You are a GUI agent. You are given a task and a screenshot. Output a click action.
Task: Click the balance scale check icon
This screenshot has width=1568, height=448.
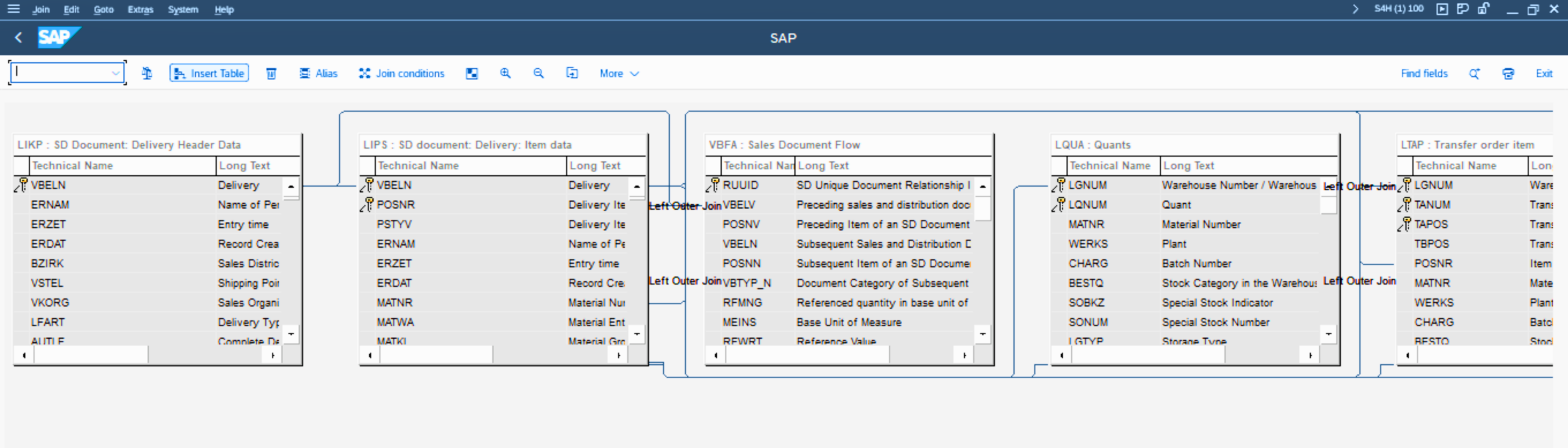click(x=146, y=73)
